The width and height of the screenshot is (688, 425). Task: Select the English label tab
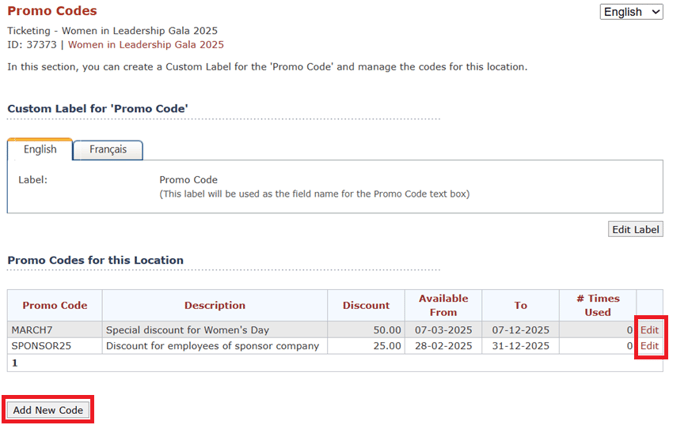(40, 150)
